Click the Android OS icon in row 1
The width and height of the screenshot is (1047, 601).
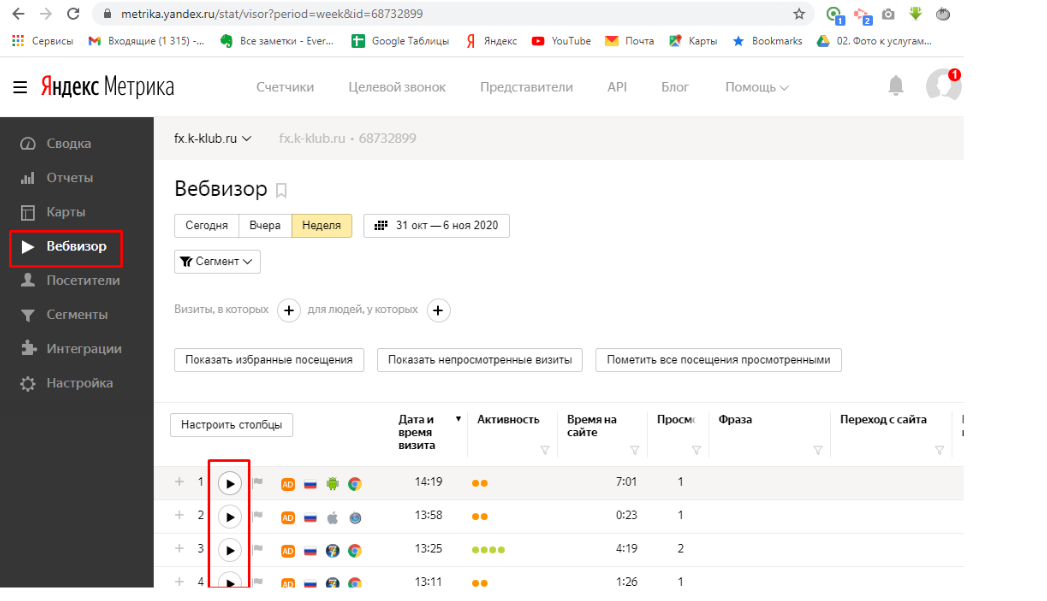(x=333, y=483)
